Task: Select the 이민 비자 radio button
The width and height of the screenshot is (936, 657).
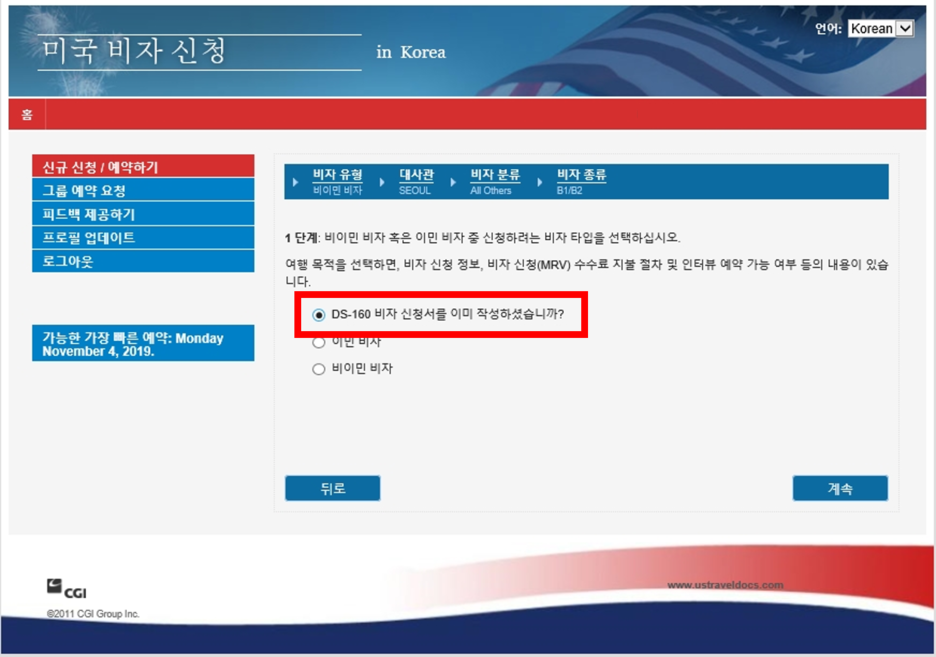Action: [319, 342]
